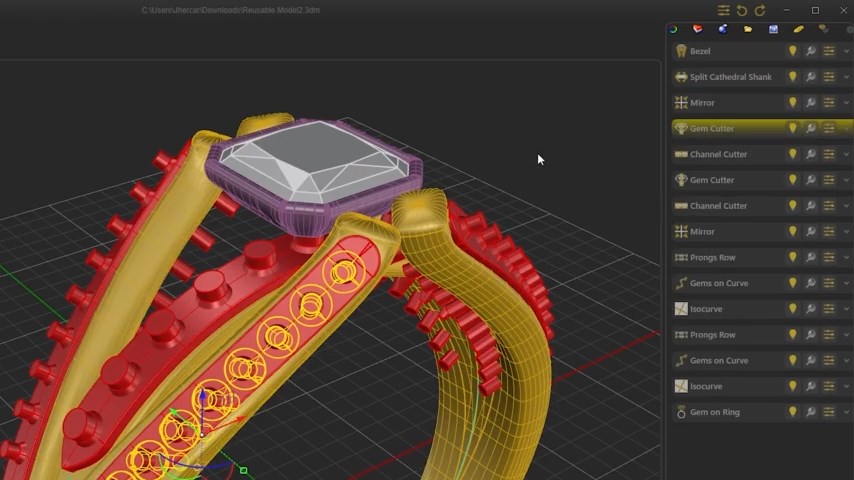Click the blue gumball Z-axis arrow
The width and height of the screenshot is (854, 480).
click(203, 395)
